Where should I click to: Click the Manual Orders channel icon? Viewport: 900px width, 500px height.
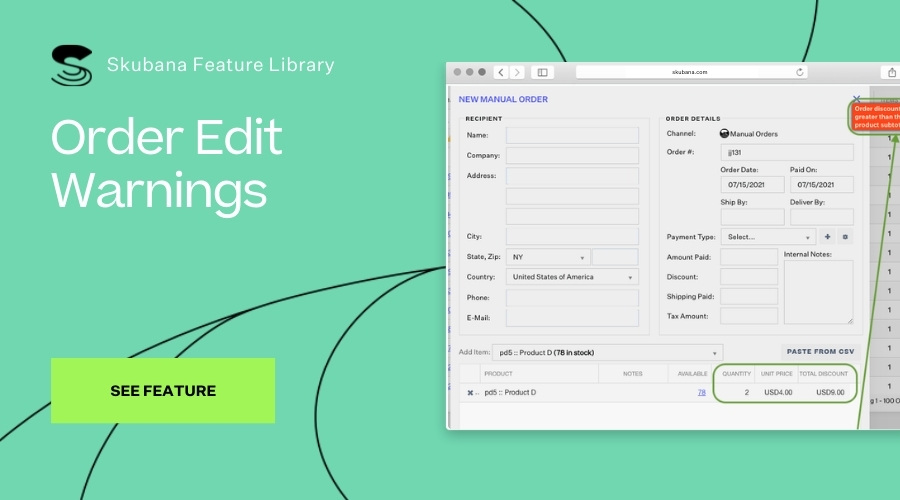724,134
